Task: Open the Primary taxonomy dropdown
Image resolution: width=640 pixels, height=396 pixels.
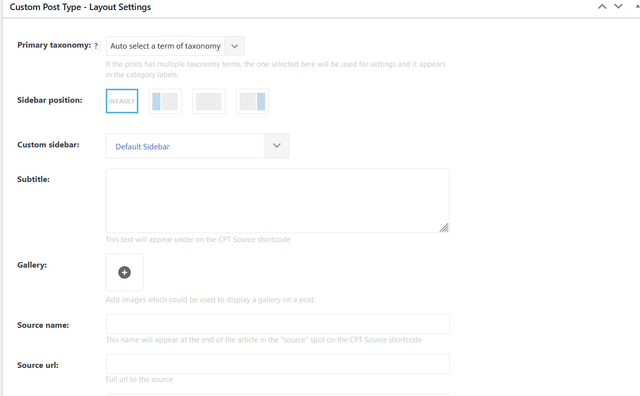Action: coord(175,46)
